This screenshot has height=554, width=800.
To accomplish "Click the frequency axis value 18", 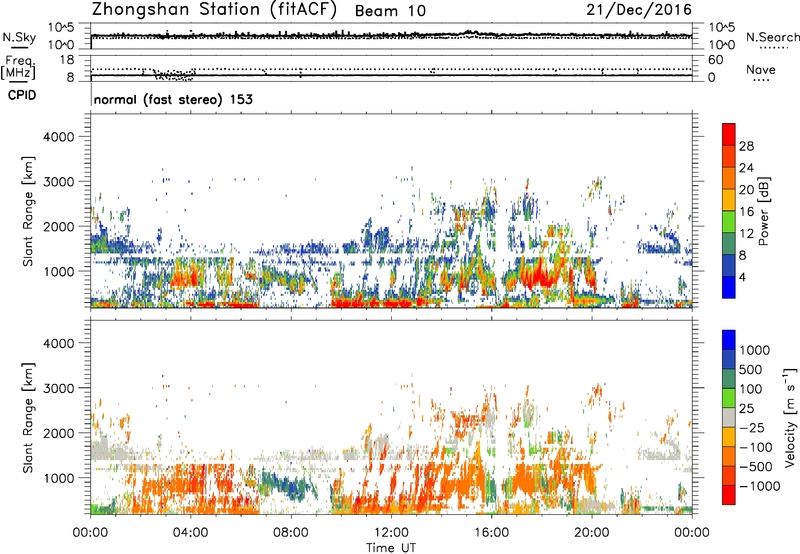I will click(x=67, y=60).
